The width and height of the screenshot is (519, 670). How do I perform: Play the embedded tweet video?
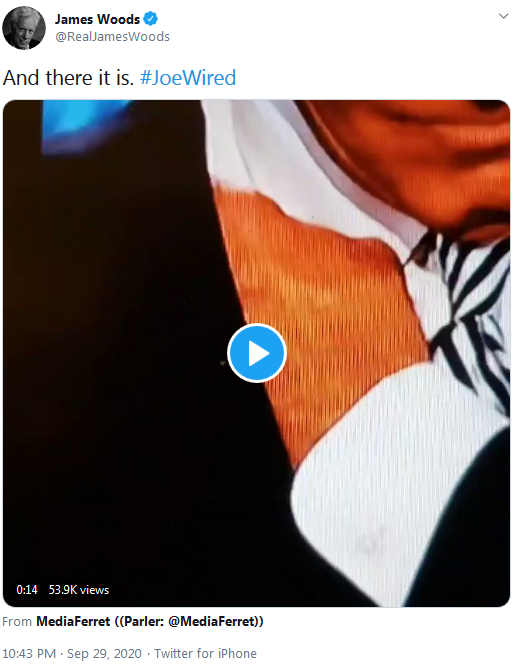coord(256,353)
